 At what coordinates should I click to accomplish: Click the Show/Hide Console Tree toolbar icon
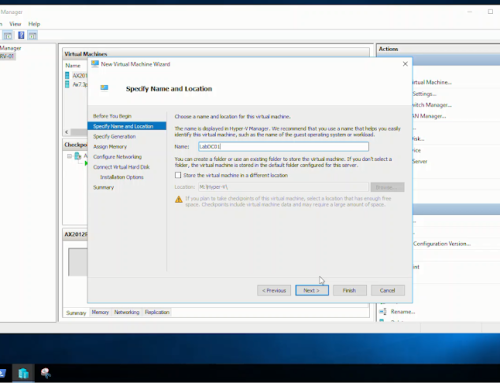click(8, 35)
